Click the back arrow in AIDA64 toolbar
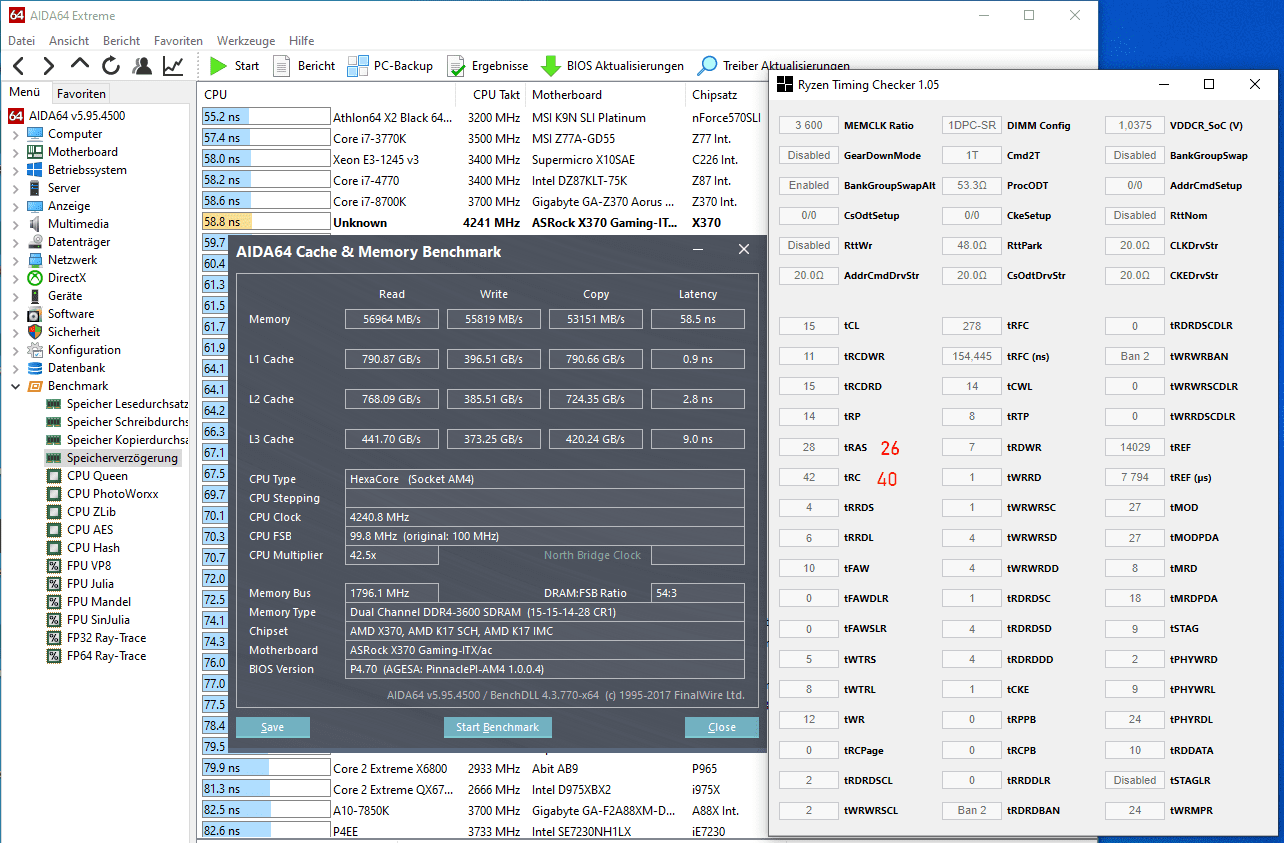This screenshot has height=843, width=1284. click(20, 66)
